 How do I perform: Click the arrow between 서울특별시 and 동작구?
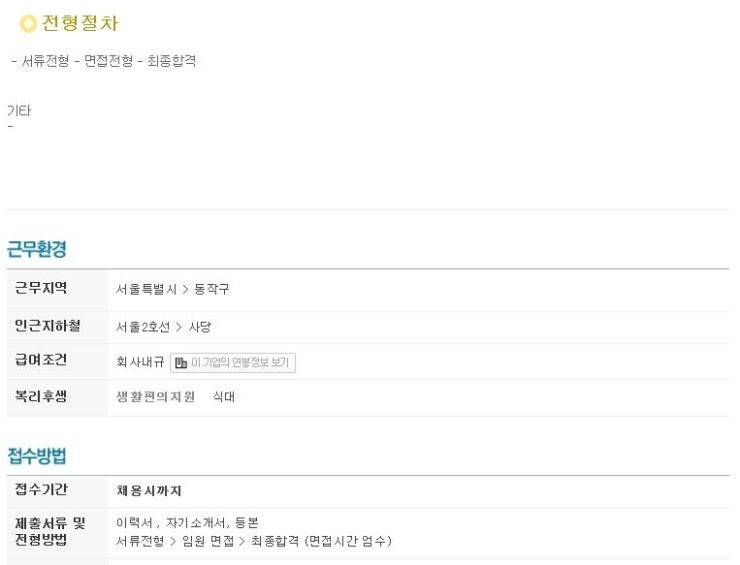click(x=185, y=289)
